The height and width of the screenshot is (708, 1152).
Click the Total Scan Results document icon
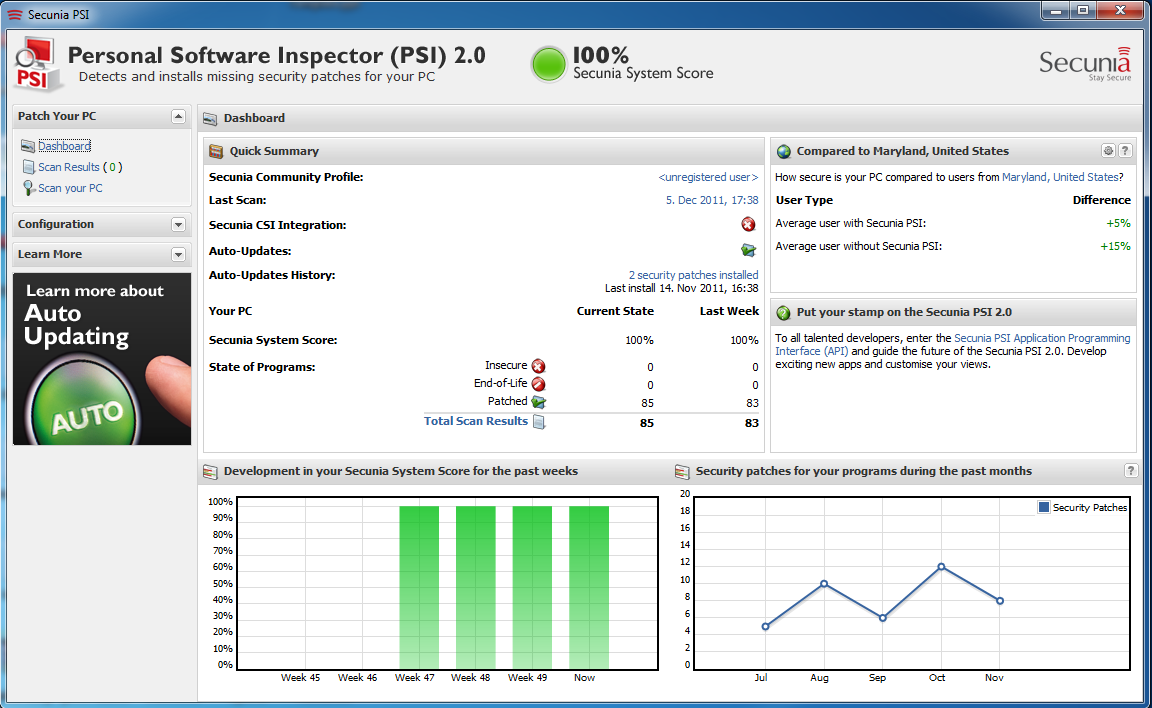click(539, 422)
